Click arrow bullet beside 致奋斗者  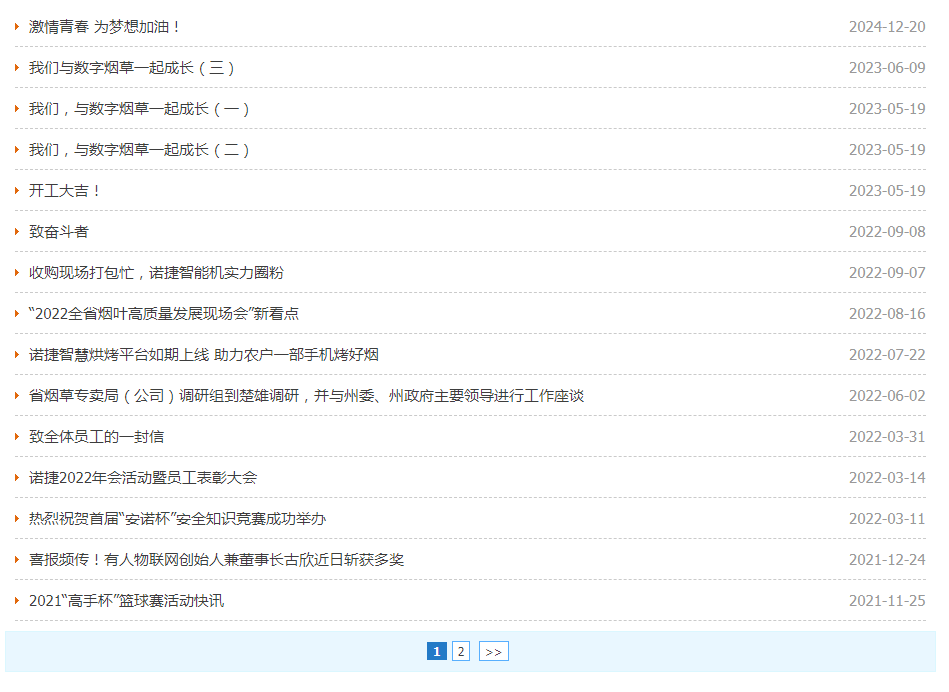pyautogui.click(x=17, y=232)
